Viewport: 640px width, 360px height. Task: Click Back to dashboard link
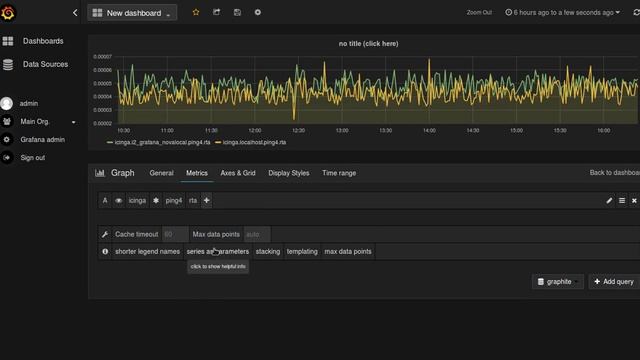coord(615,173)
